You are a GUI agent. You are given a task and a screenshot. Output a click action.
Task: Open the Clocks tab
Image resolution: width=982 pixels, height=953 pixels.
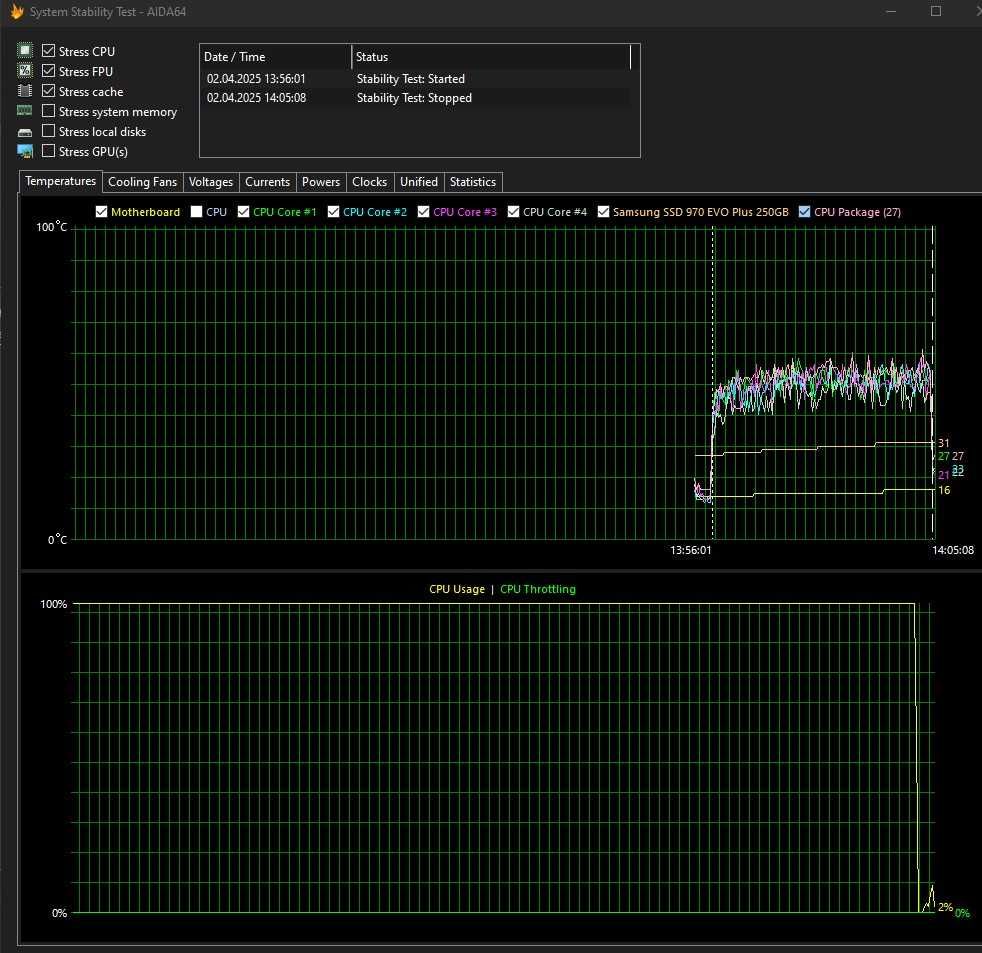pos(370,182)
